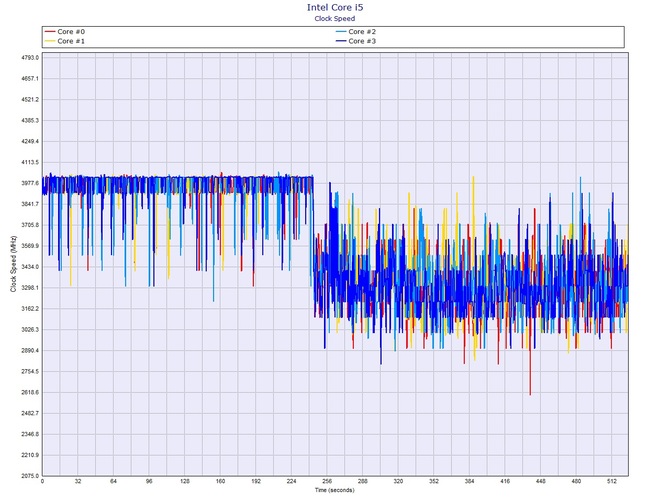Viewport: 670px width, 502px height.
Task: Select the dark blue Core #3 legend line
Action: pos(341,41)
